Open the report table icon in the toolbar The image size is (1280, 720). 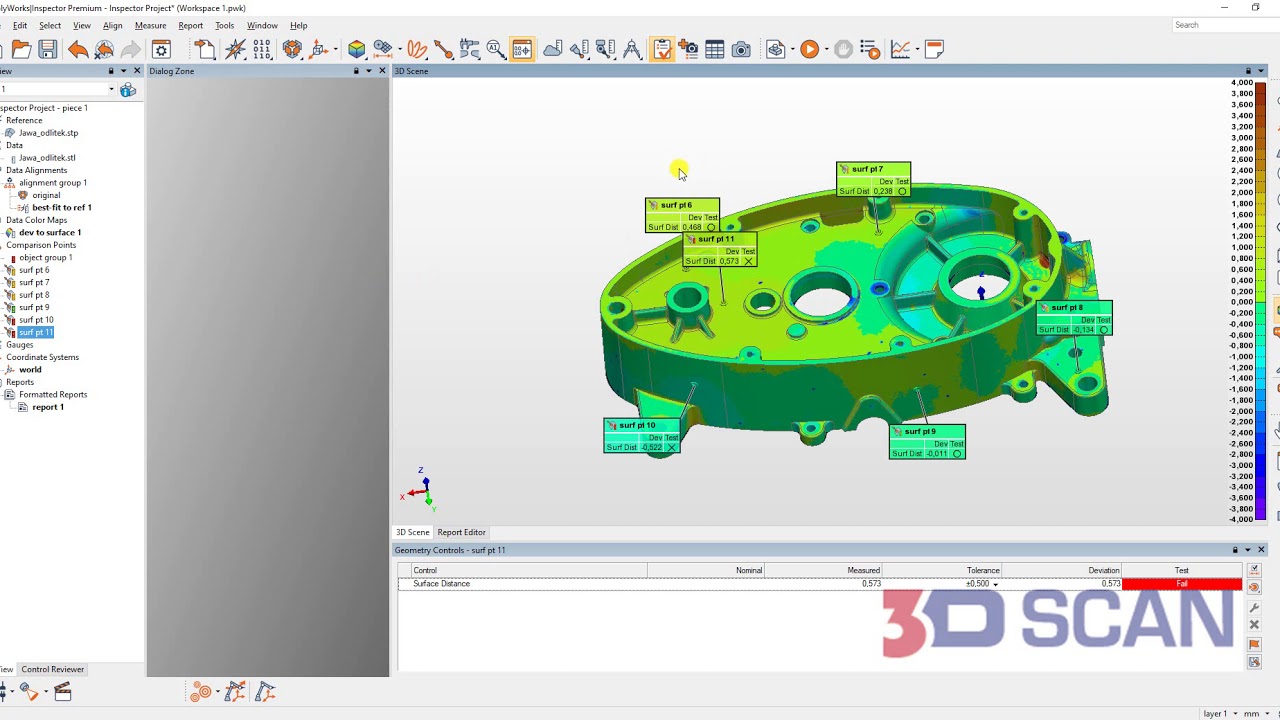point(714,49)
